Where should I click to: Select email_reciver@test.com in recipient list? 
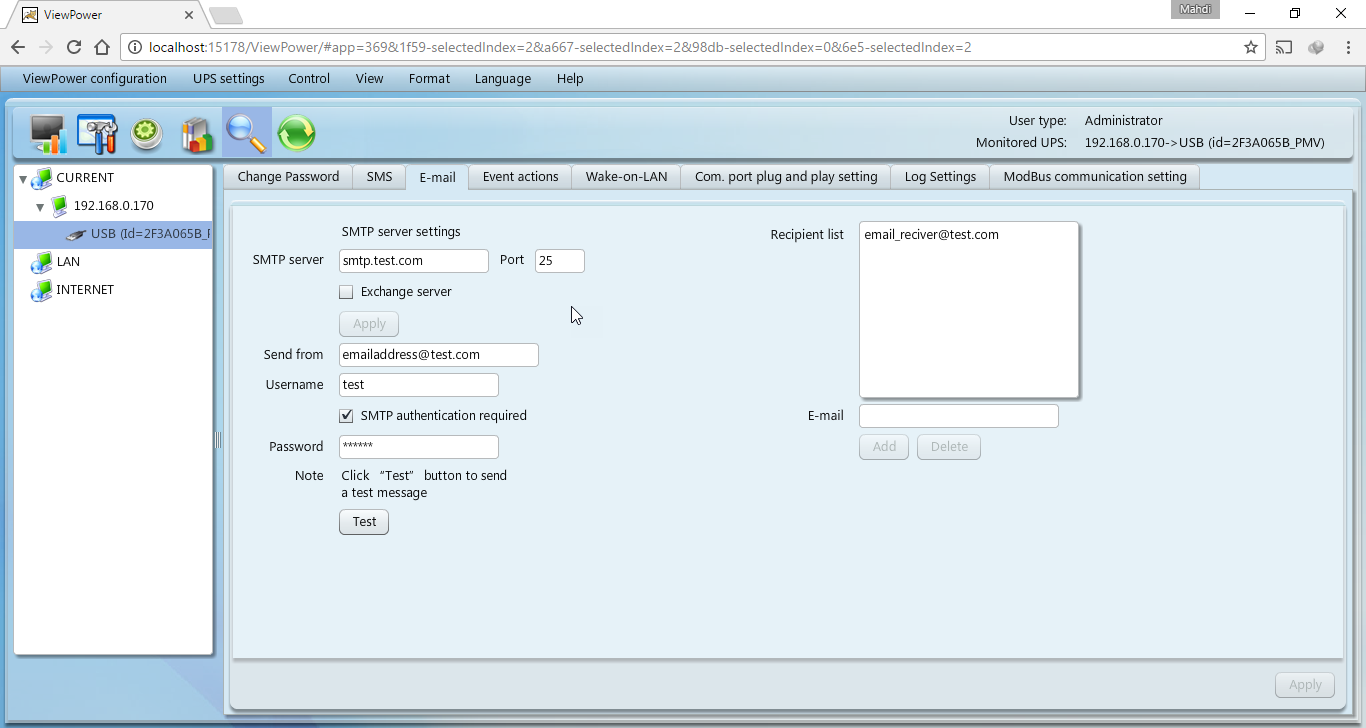pos(931,235)
